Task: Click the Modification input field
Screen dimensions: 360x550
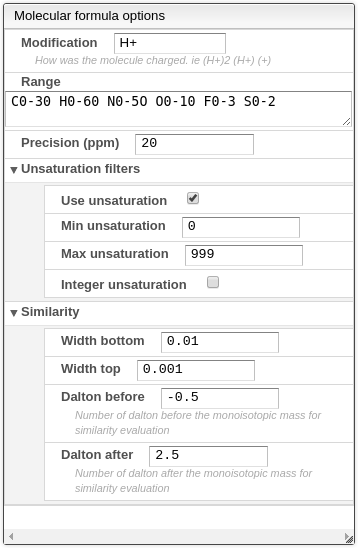Action: 170,43
